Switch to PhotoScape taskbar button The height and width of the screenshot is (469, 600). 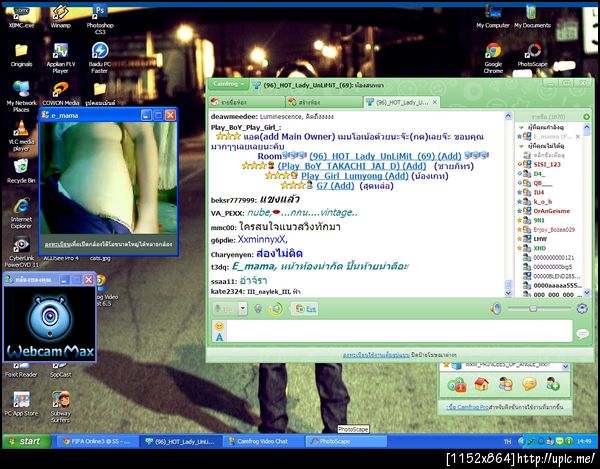346,441
